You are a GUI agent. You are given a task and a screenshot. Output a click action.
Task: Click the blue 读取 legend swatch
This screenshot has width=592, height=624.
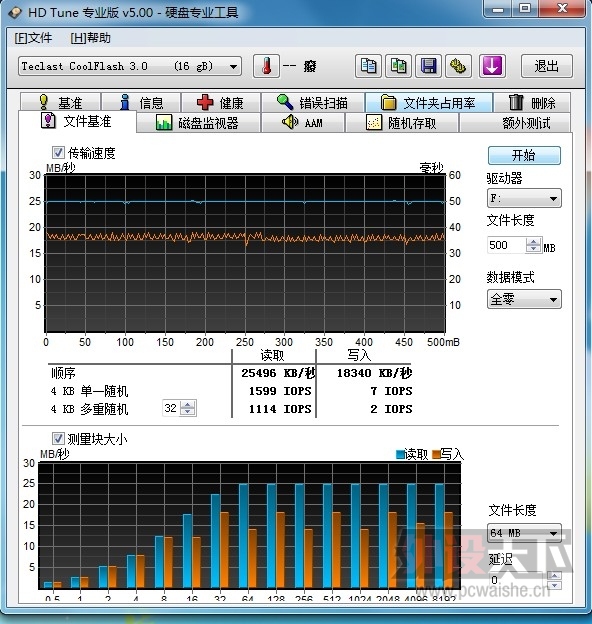point(400,454)
